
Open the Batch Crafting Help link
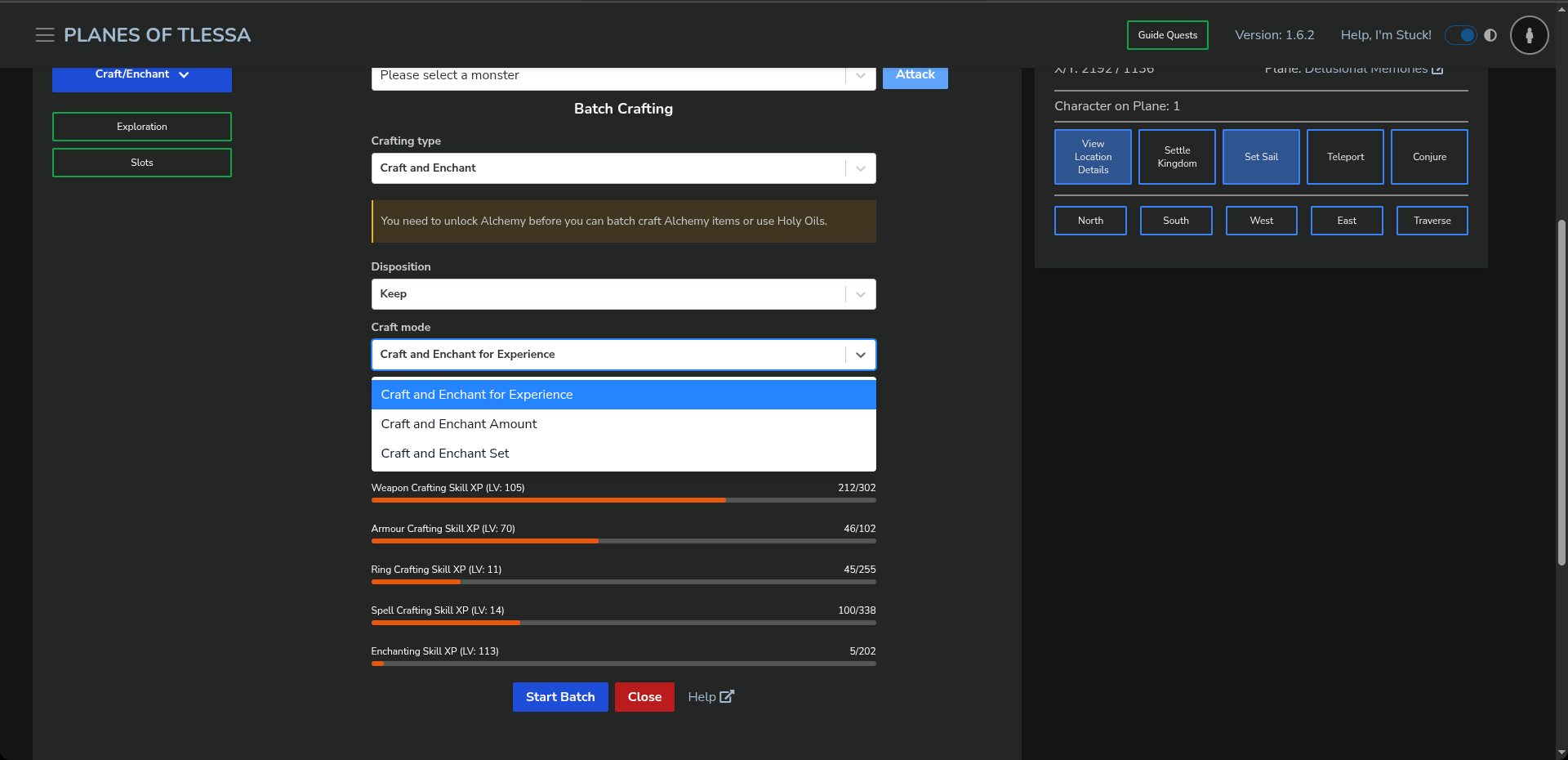pyautogui.click(x=710, y=697)
